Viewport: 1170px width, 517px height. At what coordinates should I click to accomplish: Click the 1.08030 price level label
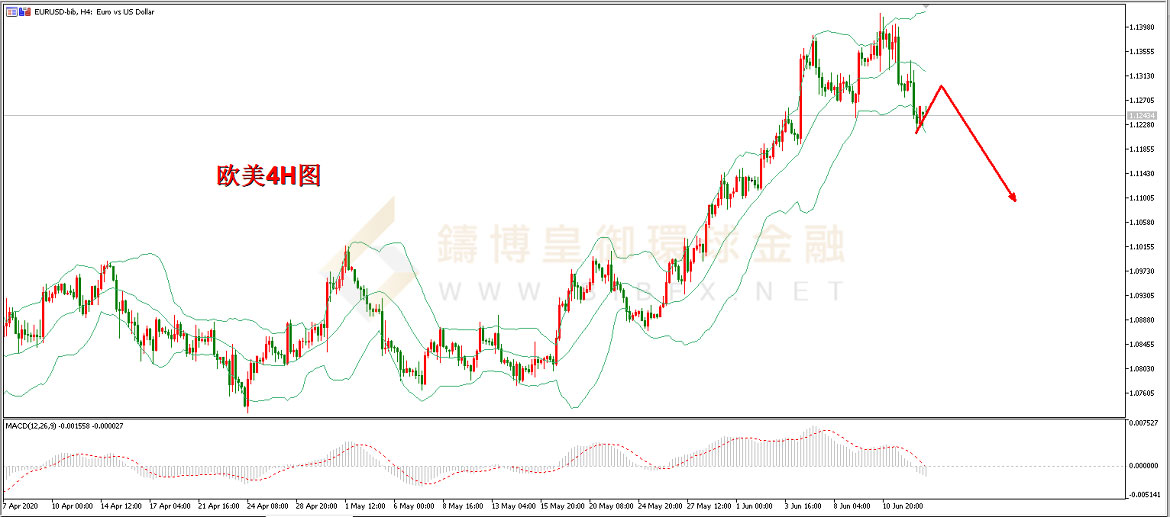[x=1142, y=369]
